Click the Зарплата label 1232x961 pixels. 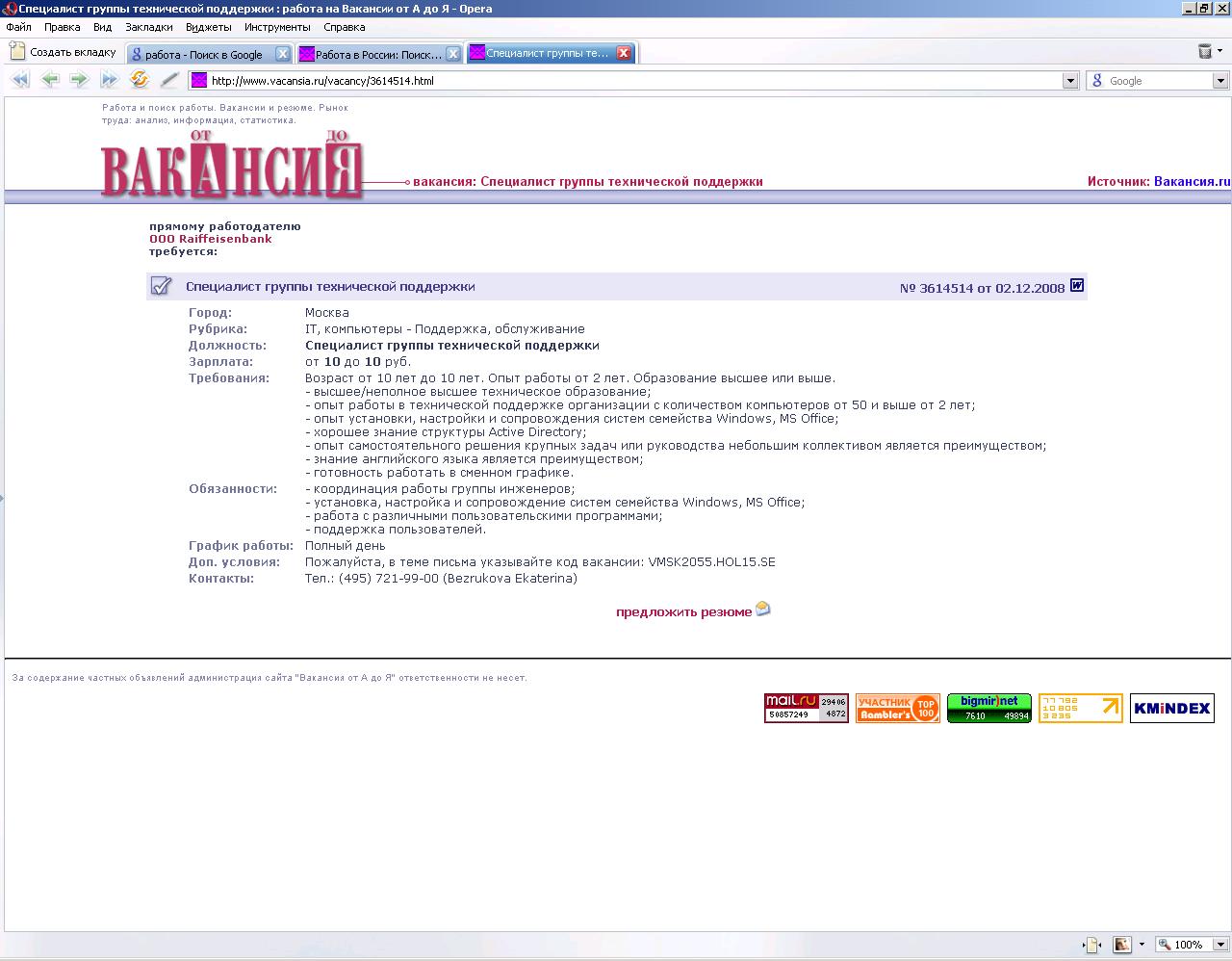(221, 361)
